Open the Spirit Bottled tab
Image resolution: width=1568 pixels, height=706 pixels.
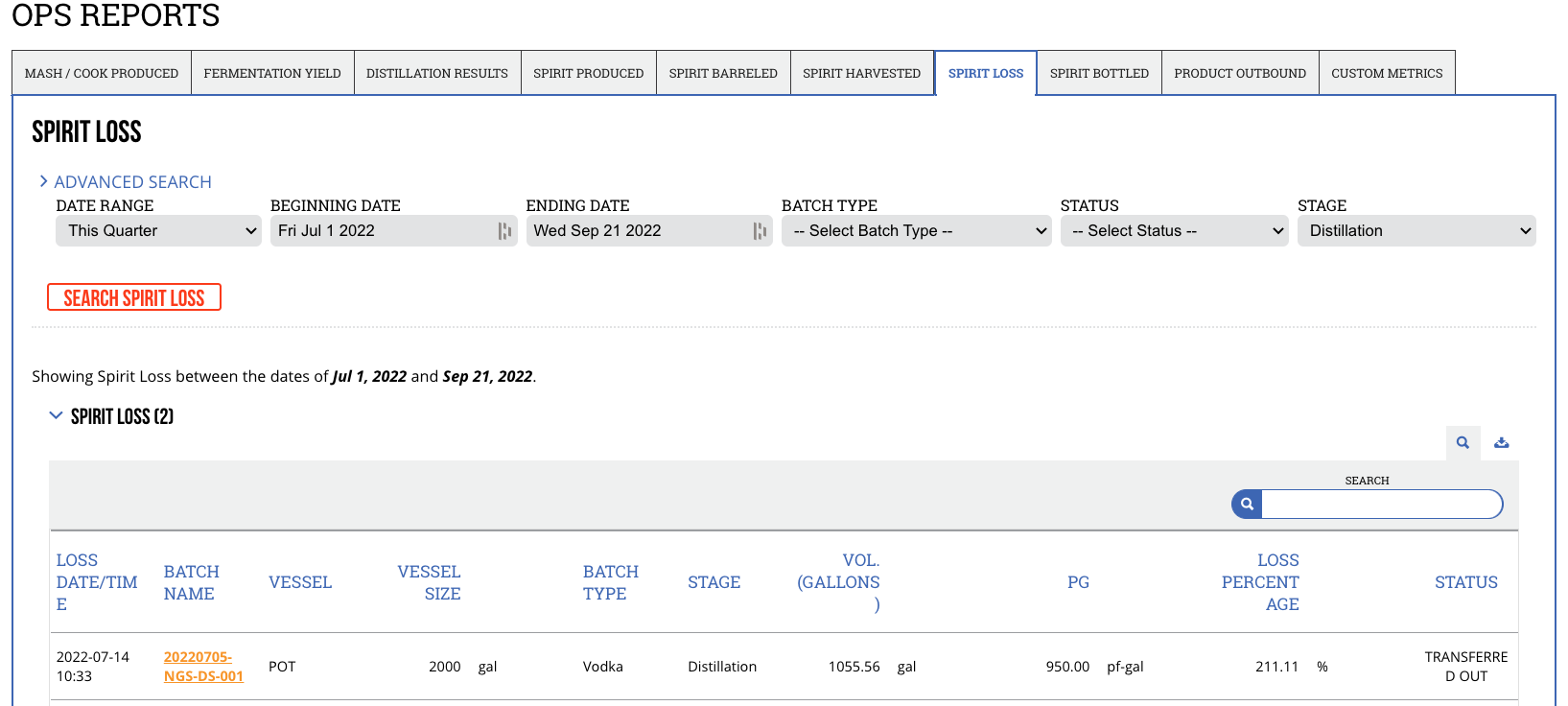(1099, 73)
